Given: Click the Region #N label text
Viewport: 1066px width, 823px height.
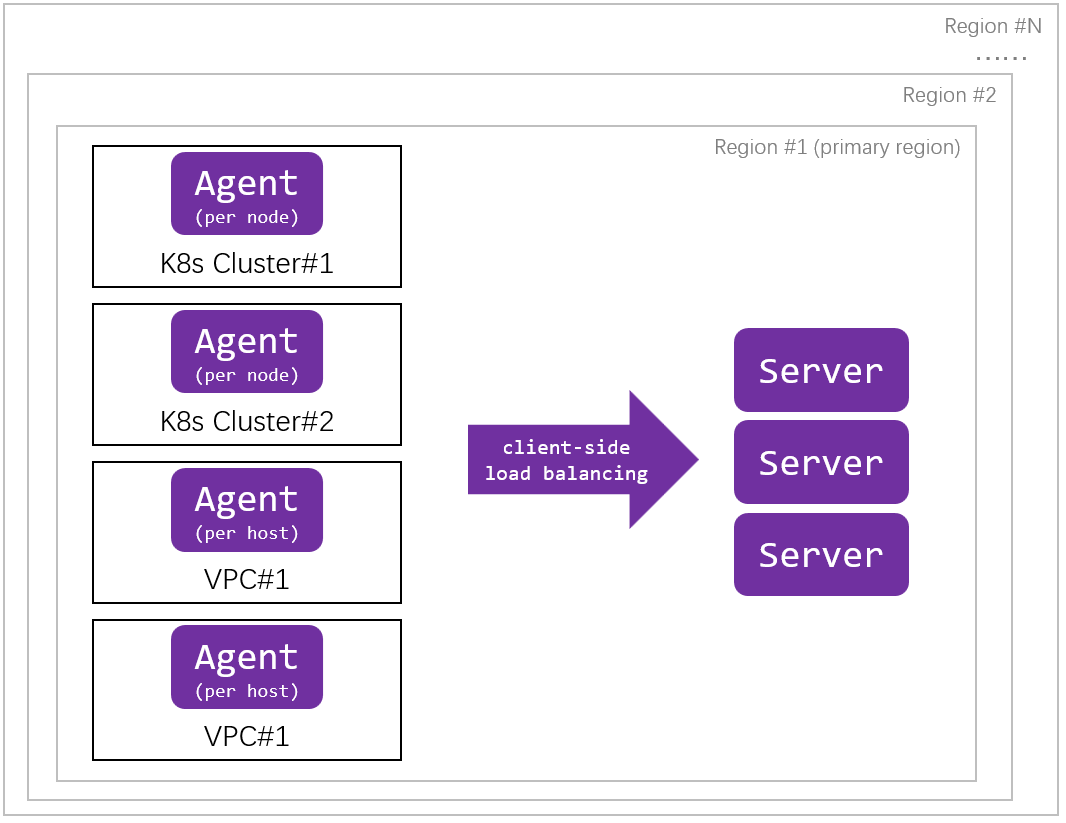Looking at the screenshot, I should pos(993,26).
